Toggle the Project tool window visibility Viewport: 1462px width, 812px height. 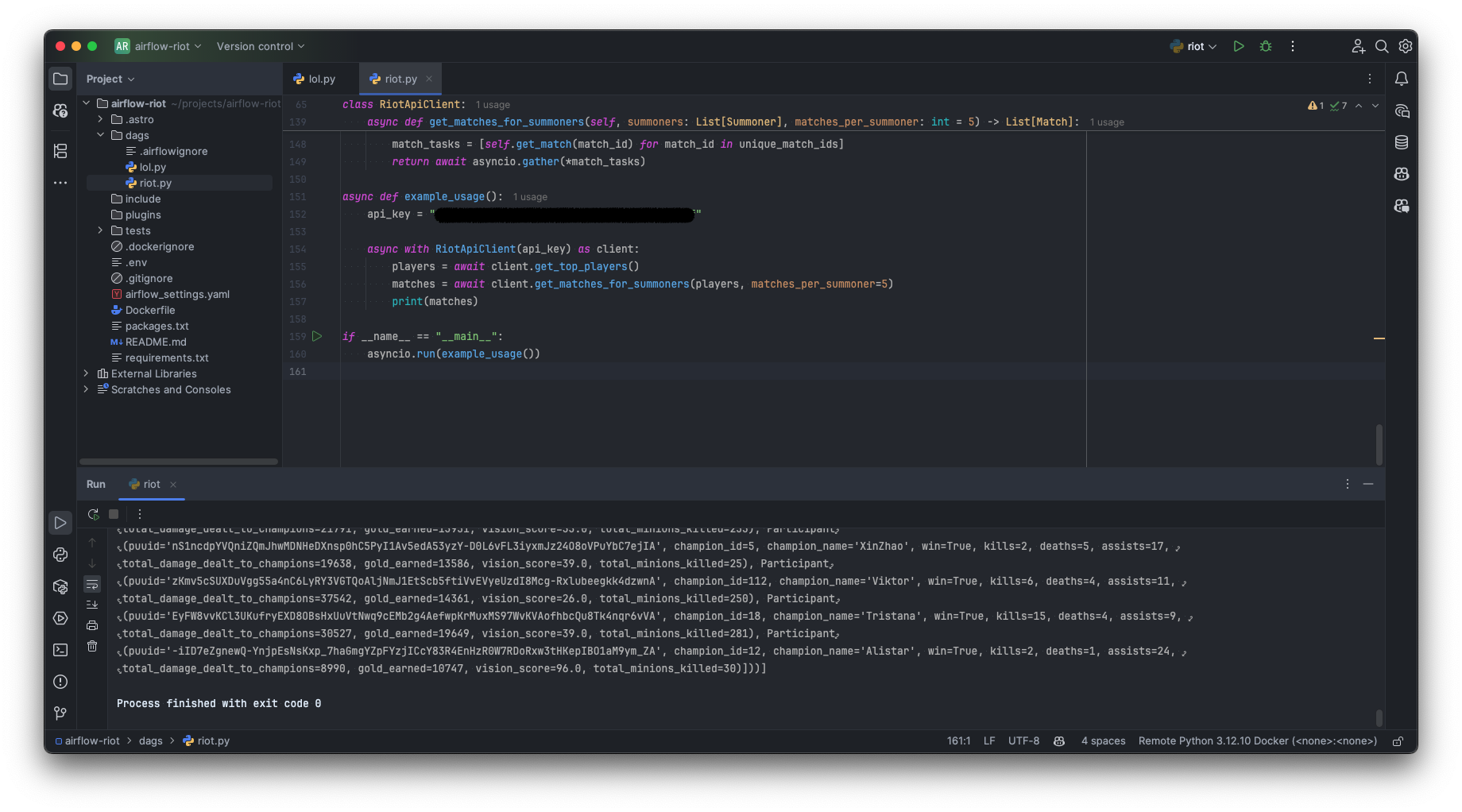(60, 79)
